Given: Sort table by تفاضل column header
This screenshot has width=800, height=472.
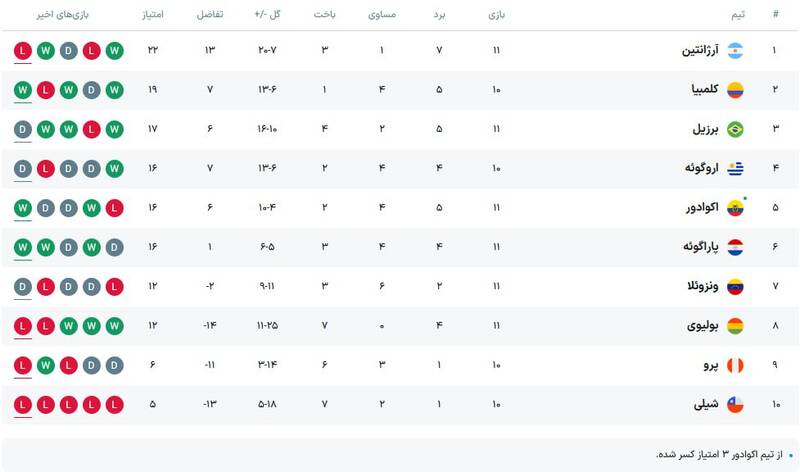Looking at the screenshot, I should [210, 15].
